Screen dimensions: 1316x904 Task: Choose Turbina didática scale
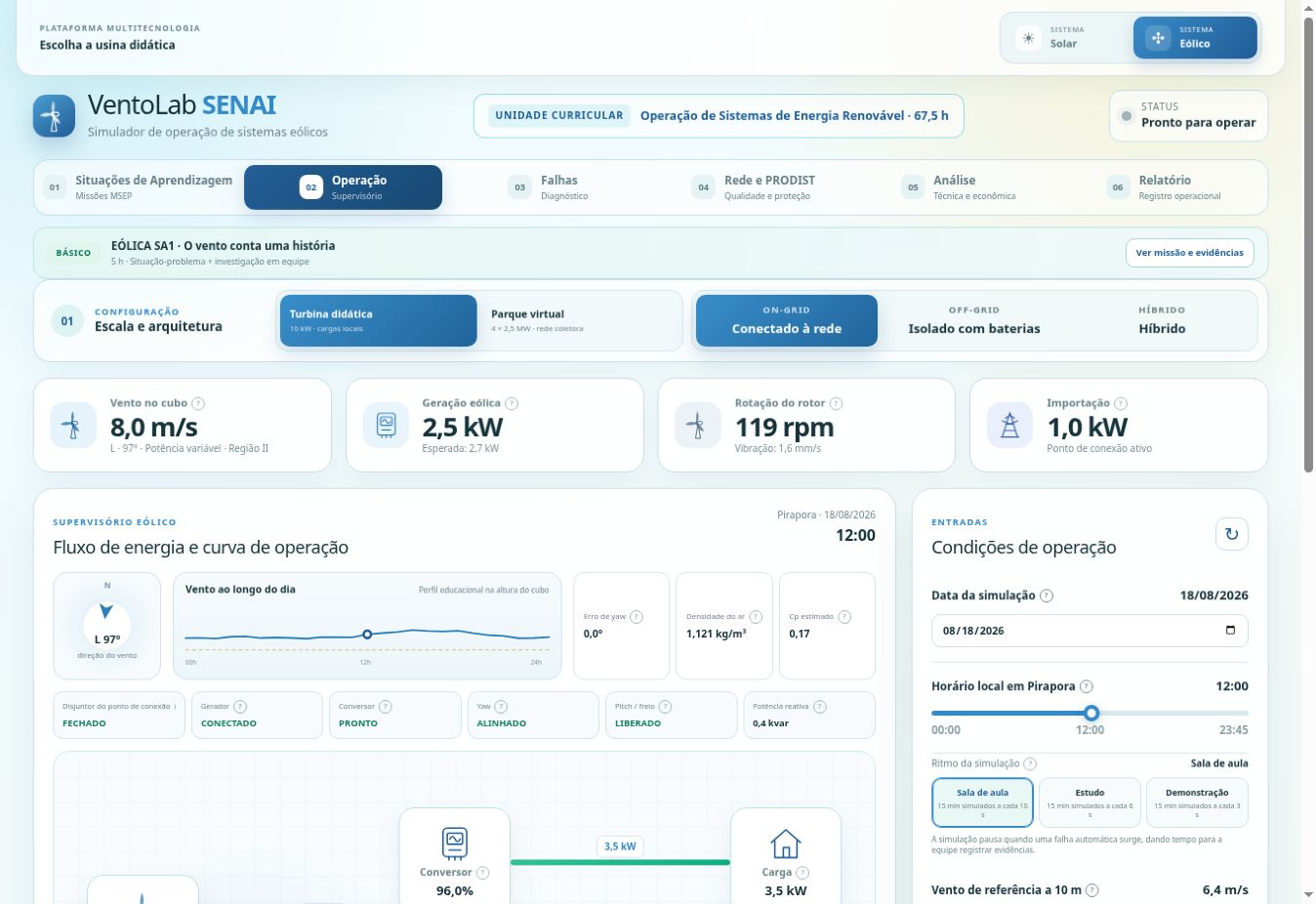[x=379, y=320]
